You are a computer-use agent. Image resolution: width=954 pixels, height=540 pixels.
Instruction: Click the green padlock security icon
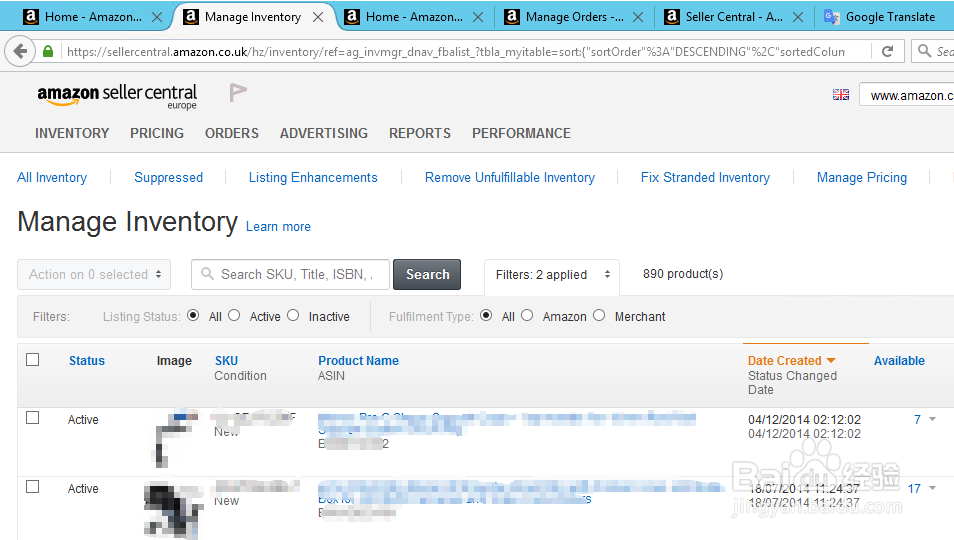tap(48, 52)
